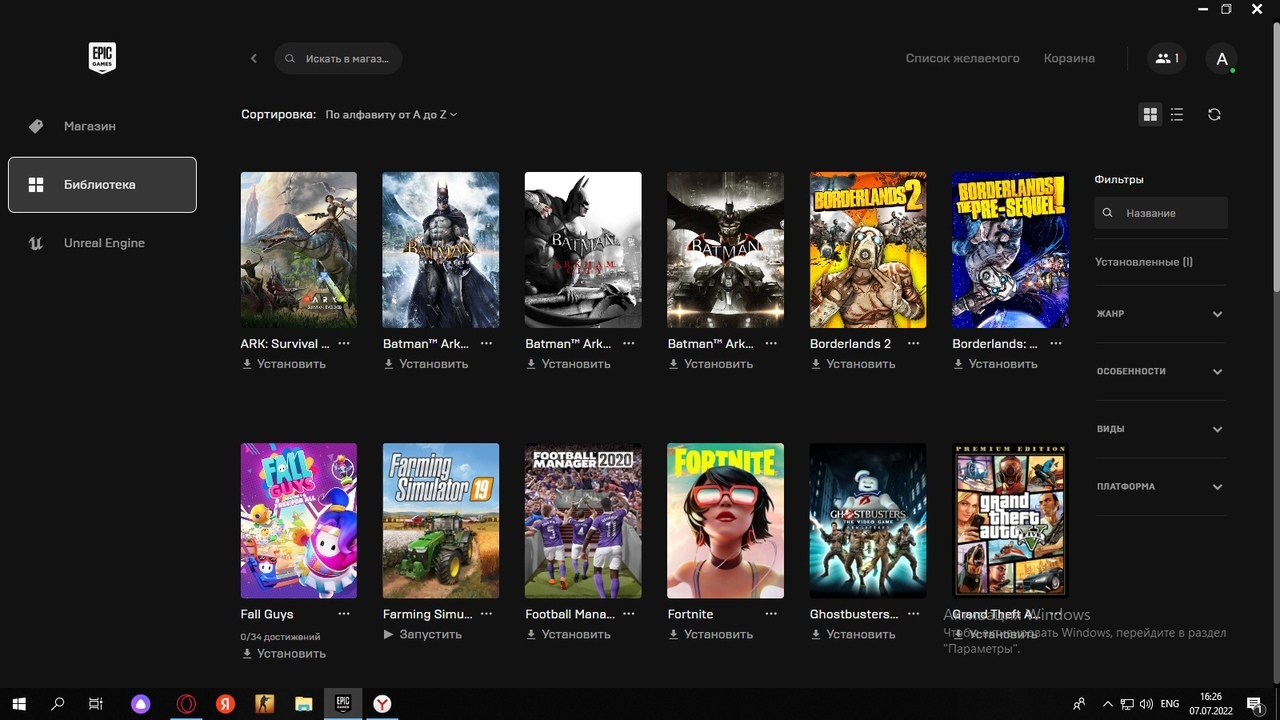Switch library to list view
Image resolution: width=1280 pixels, height=720 pixels.
(x=1177, y=115)
